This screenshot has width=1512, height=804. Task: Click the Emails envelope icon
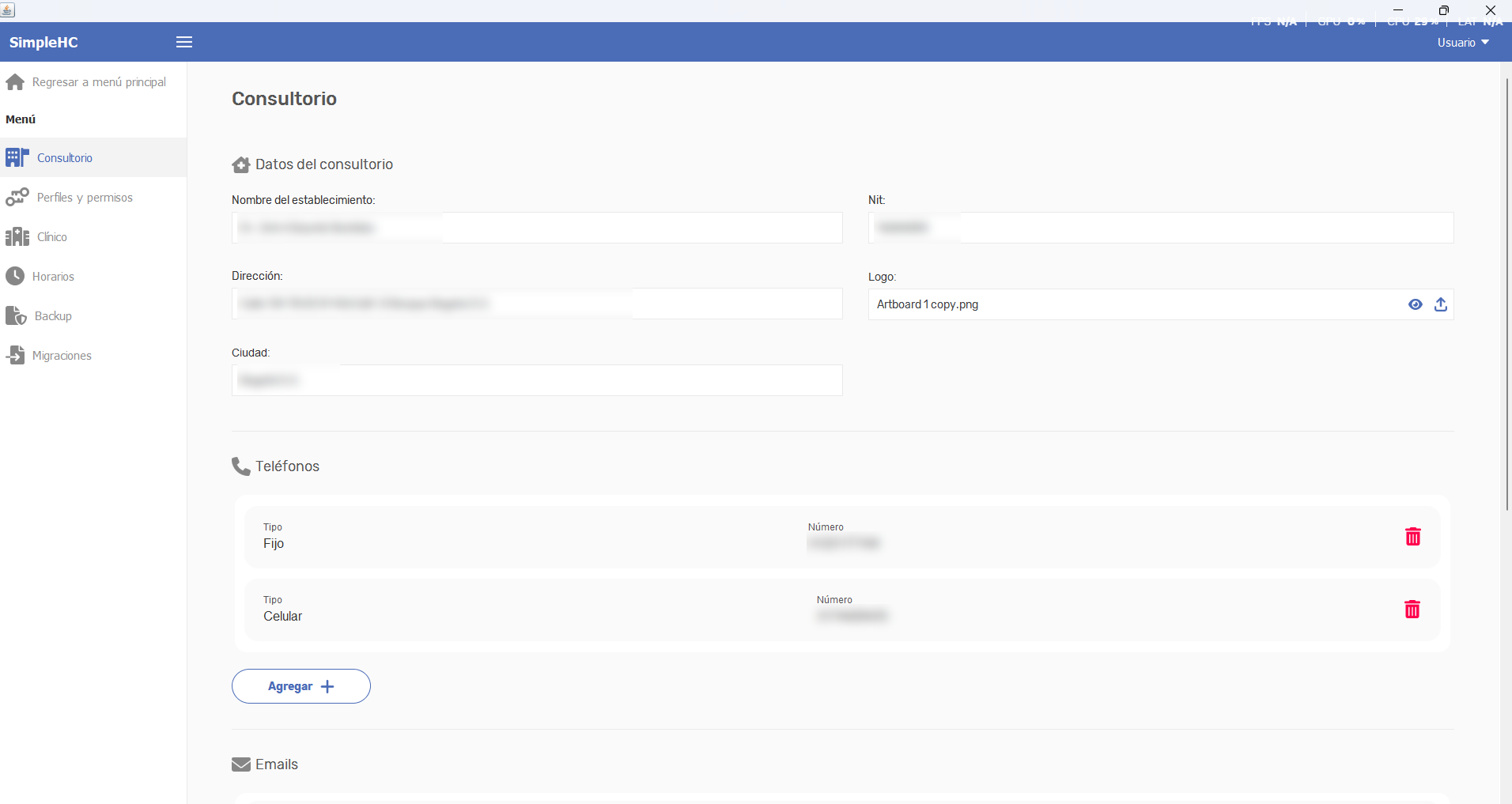[x=241, y=764]
